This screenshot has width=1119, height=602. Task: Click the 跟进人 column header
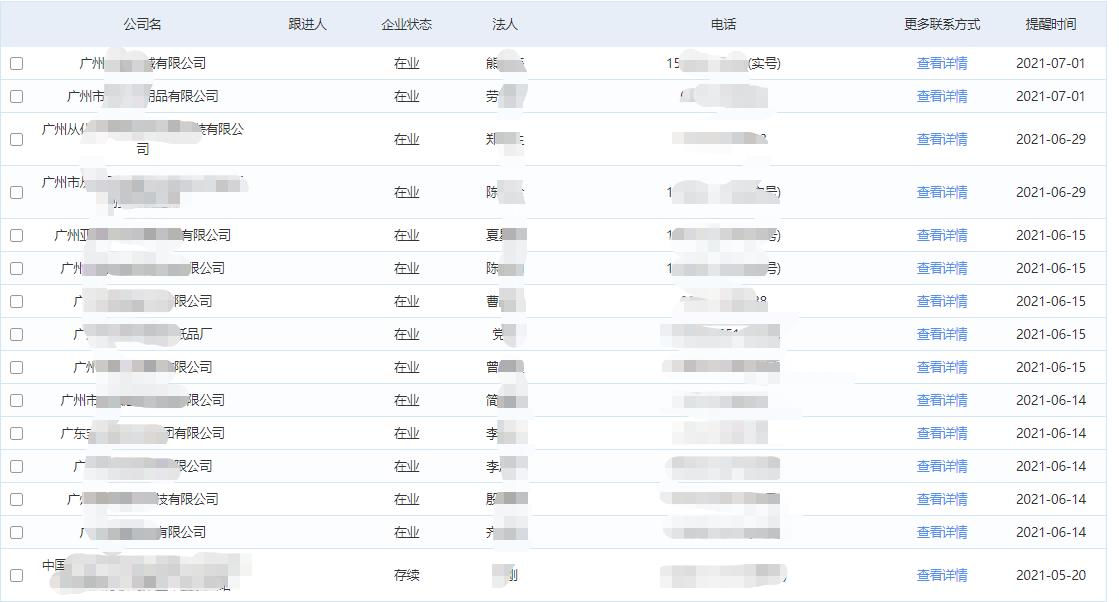305,24
